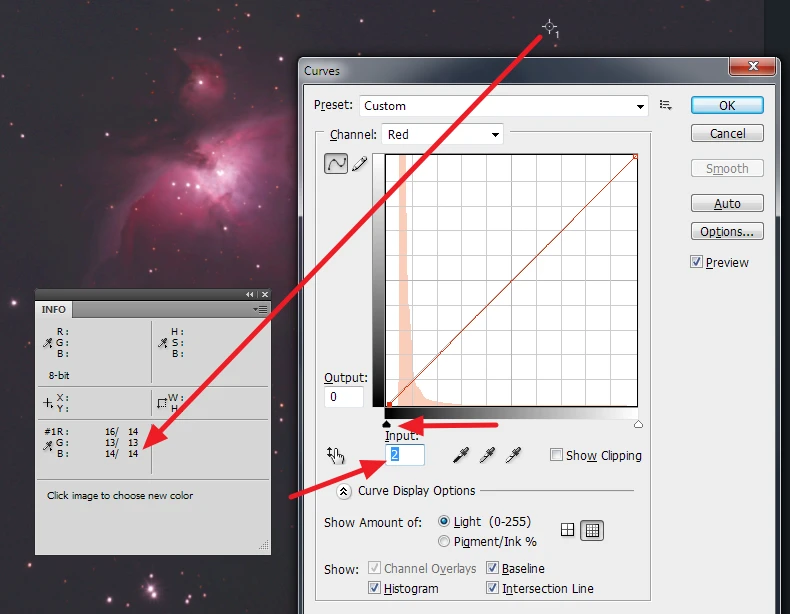Select the pencil draw curve tool

tap(360, 164)
